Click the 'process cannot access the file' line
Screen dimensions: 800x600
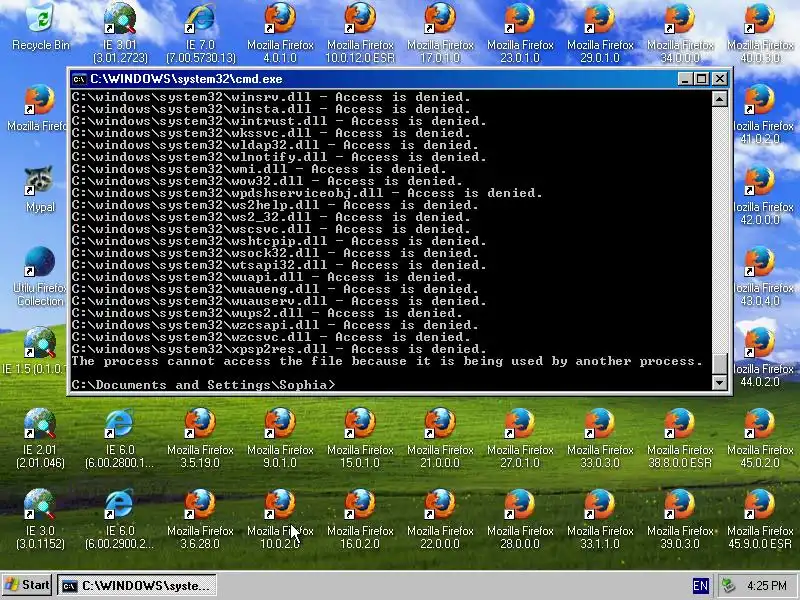click(x=387, y=361)
